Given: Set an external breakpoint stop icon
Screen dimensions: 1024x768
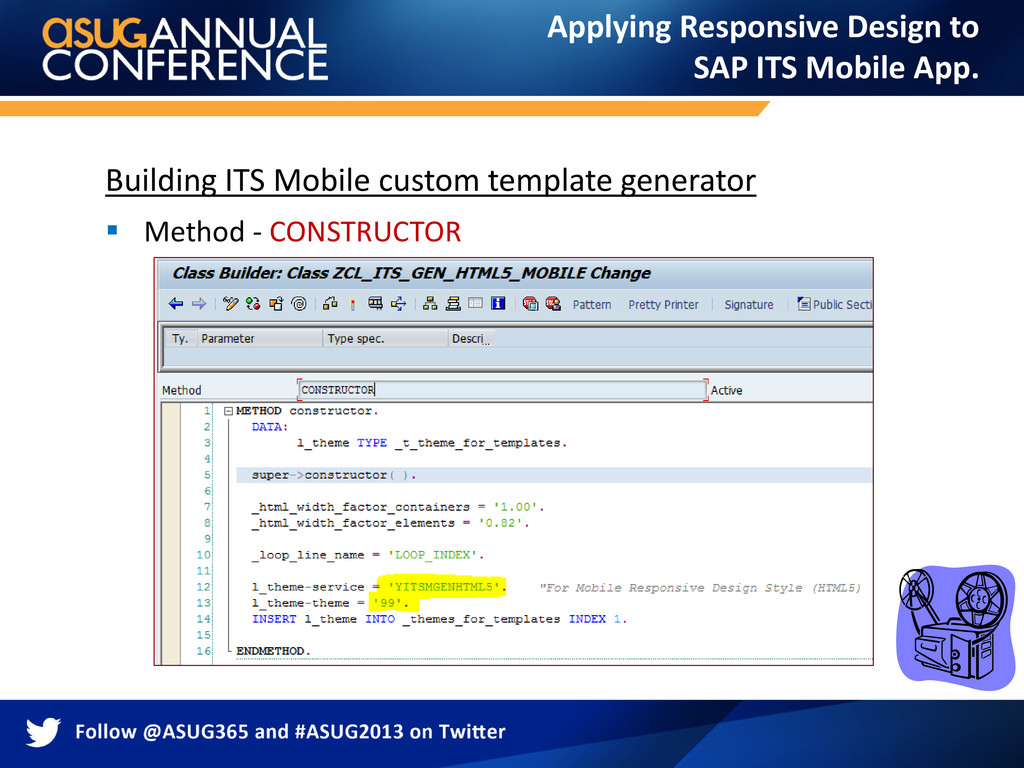Looking at the screenshot, I should coord(552,304).
